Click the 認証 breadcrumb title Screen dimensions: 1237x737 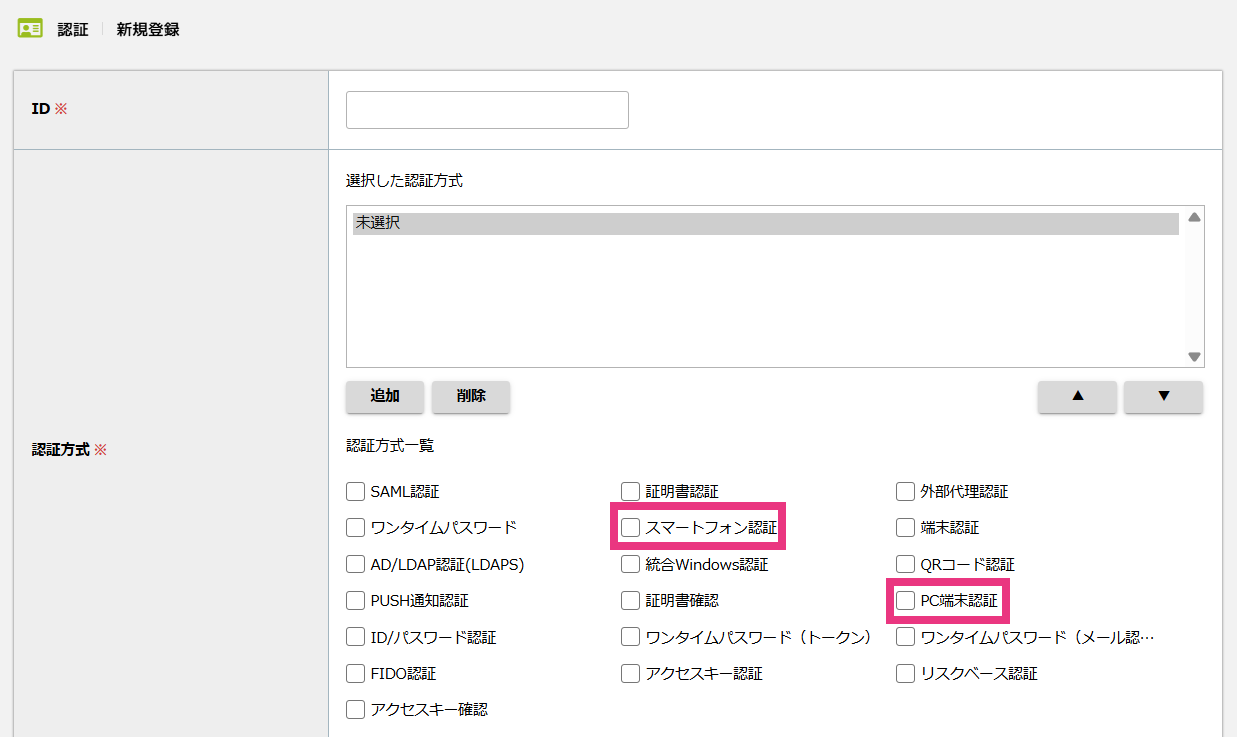[x=73, y=29]
